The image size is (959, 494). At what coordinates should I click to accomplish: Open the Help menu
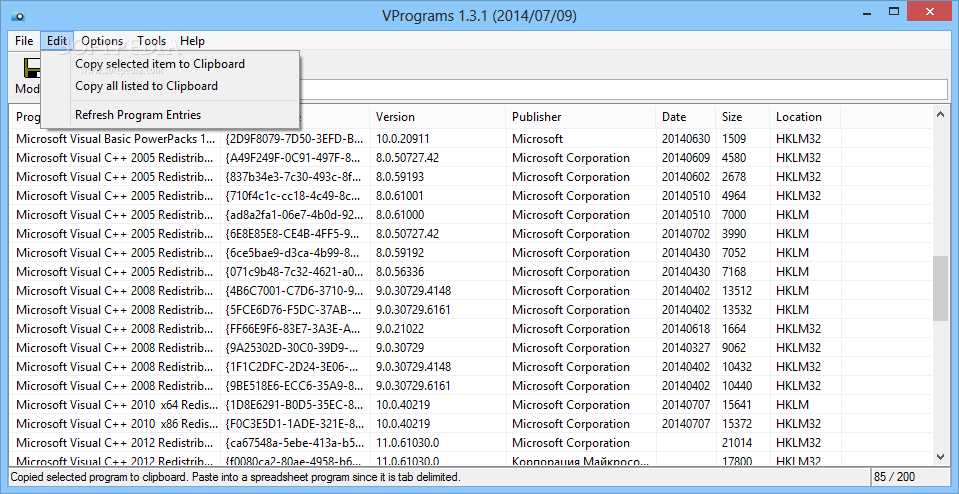pyautogui.click(x=192, y=41)
